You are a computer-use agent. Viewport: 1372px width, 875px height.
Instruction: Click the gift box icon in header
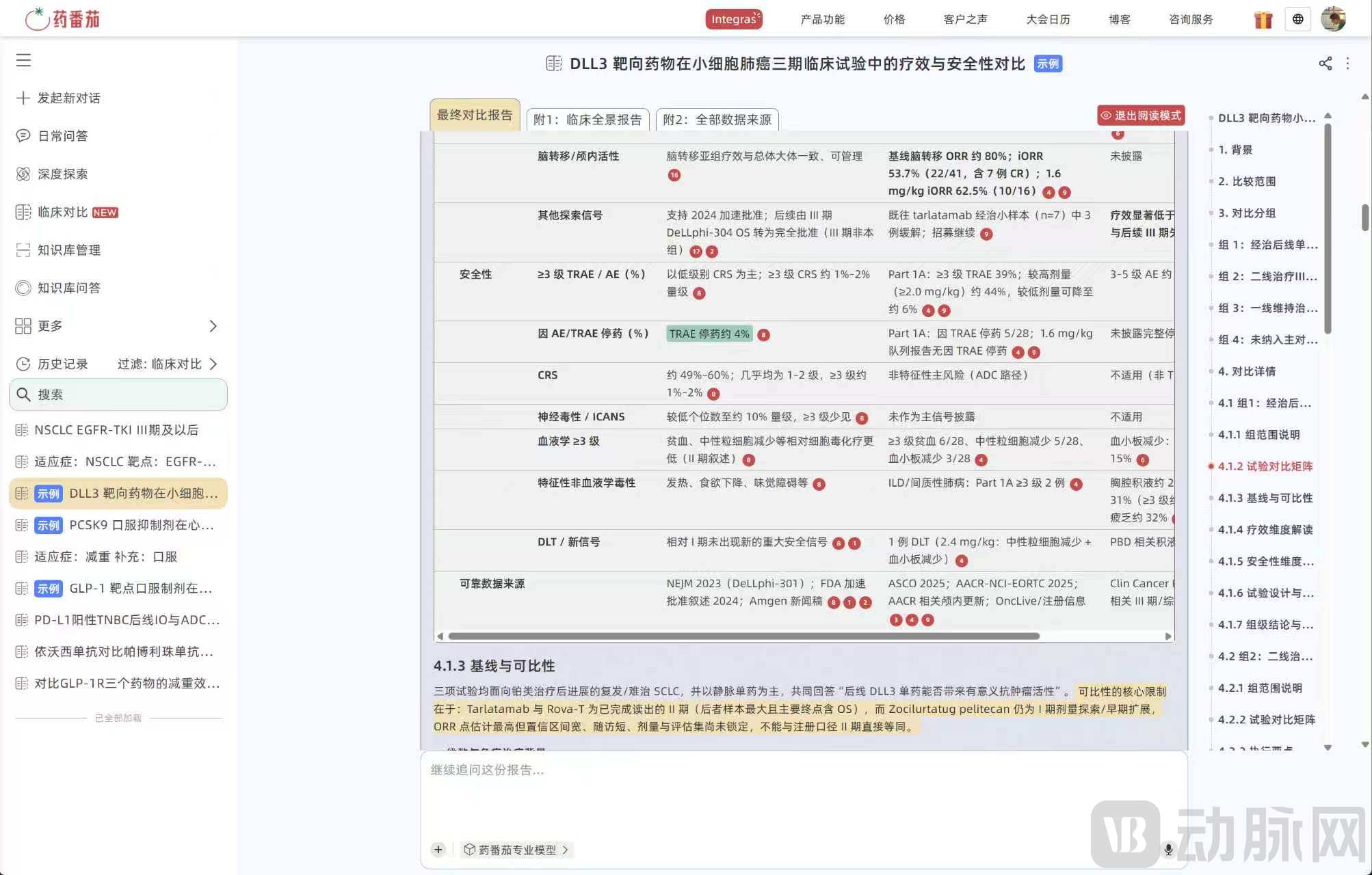[x=1263, y=19]
